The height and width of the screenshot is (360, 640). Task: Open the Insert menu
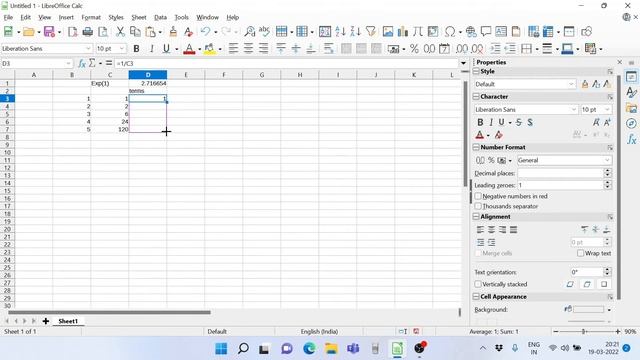(66, 17)
